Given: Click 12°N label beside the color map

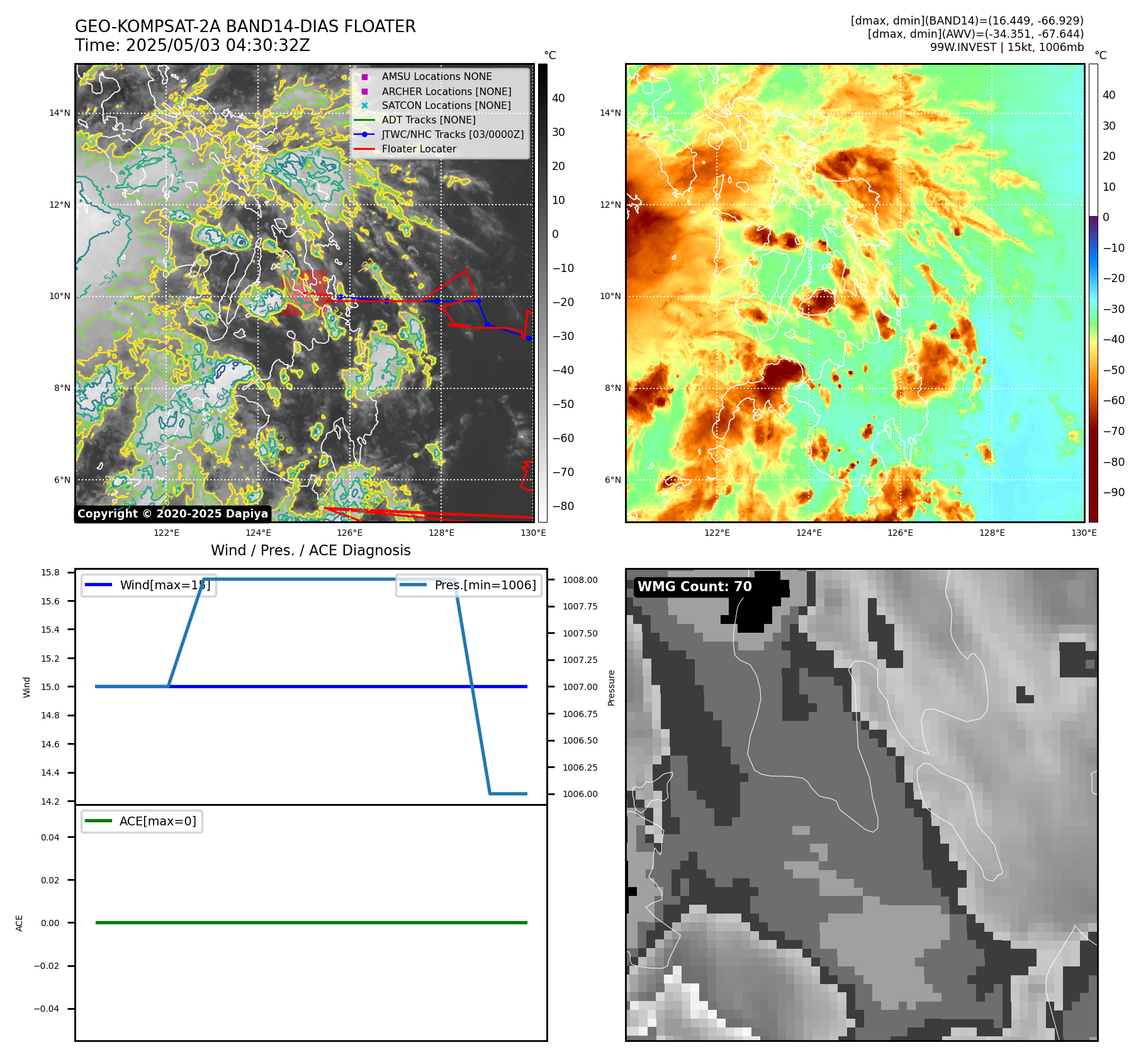Looking at the screenshot, I should pos(610,205).
